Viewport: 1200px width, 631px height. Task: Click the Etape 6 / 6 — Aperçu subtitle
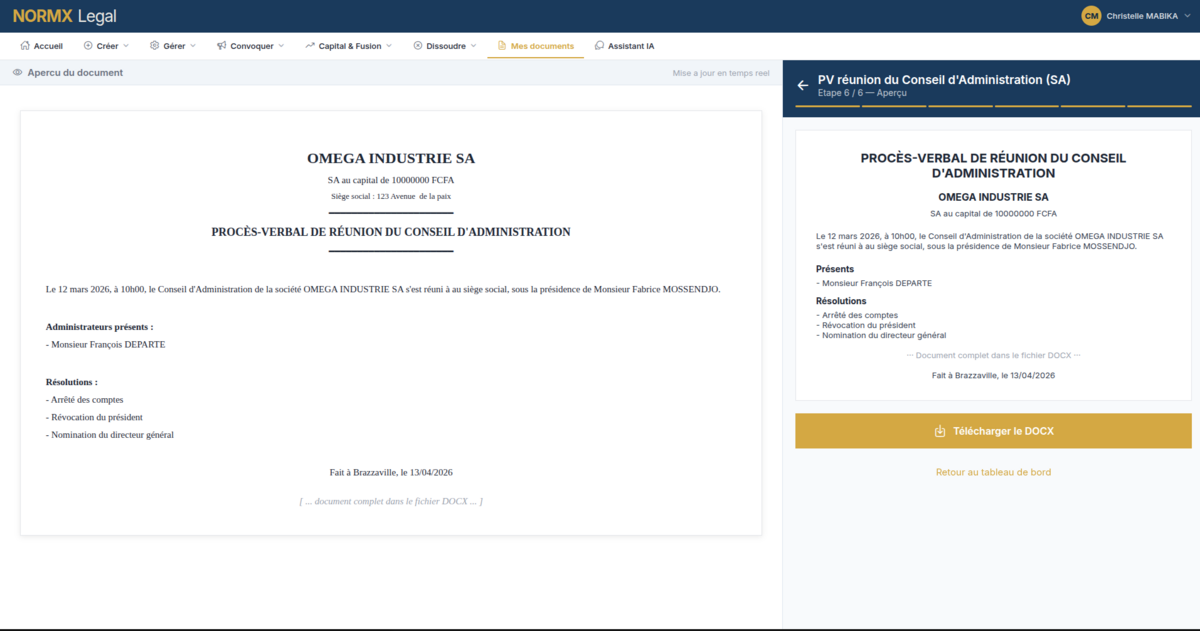(x=862, y=93)
